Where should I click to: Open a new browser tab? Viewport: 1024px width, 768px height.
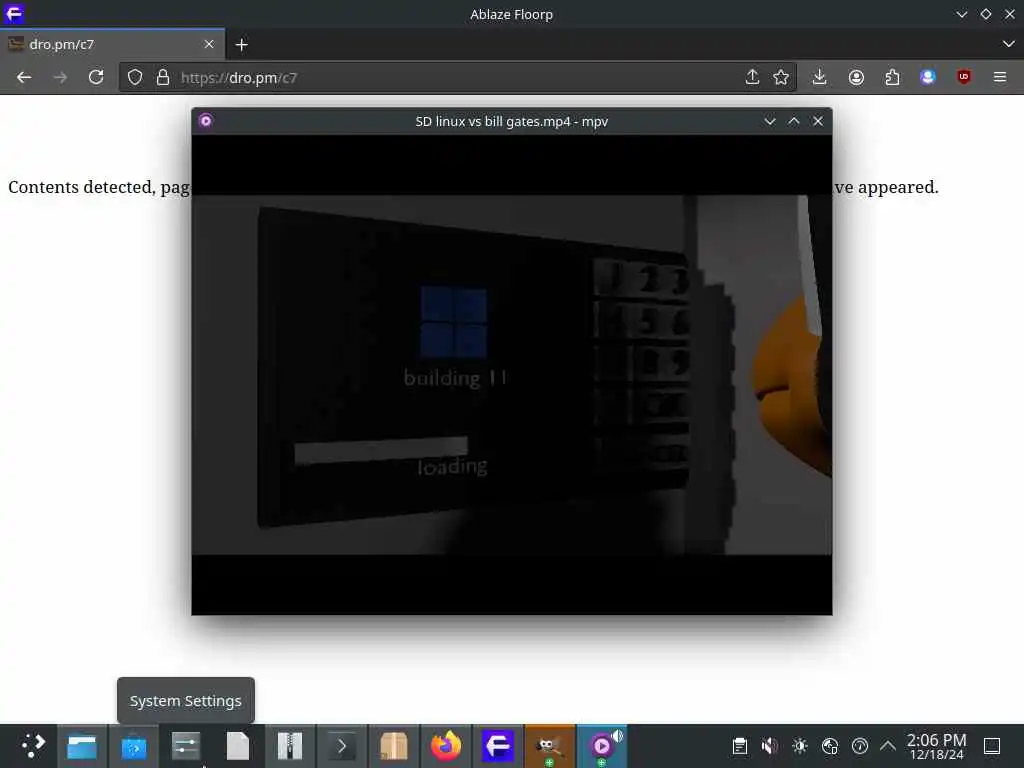242,44
